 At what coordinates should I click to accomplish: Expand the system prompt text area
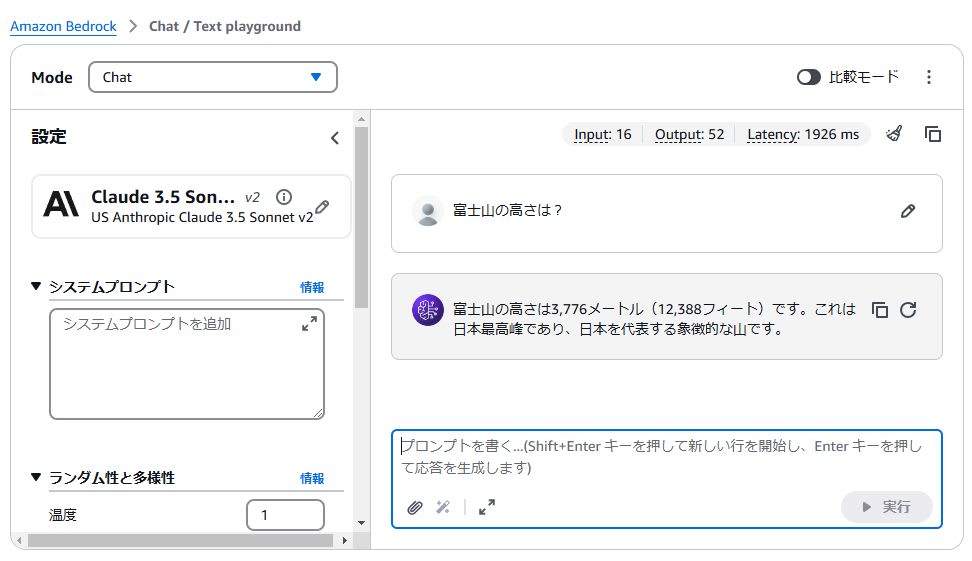click(x=309, y=324)
